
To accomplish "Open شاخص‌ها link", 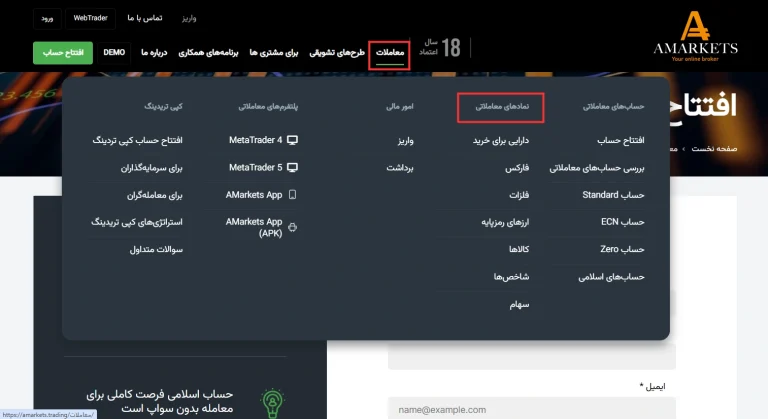I will (511, 277).
